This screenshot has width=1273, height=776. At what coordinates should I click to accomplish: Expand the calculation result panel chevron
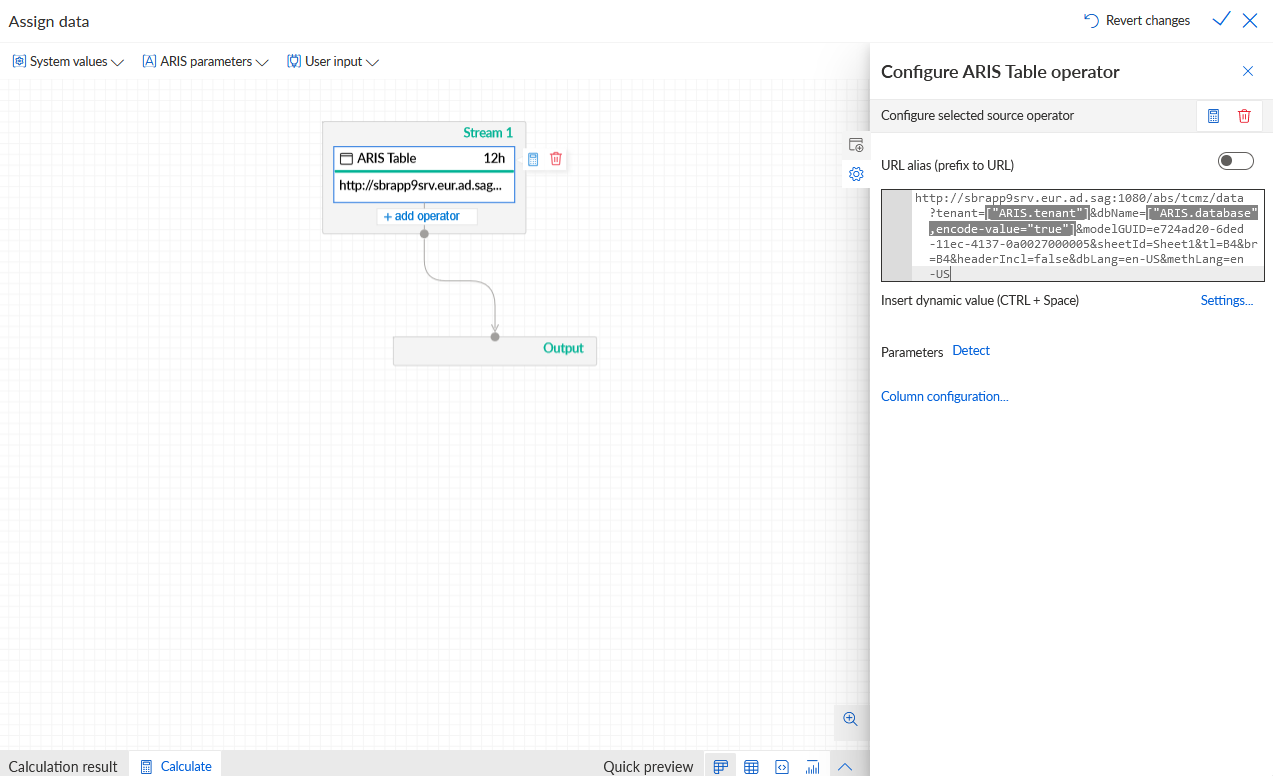[x=845, y=767]
